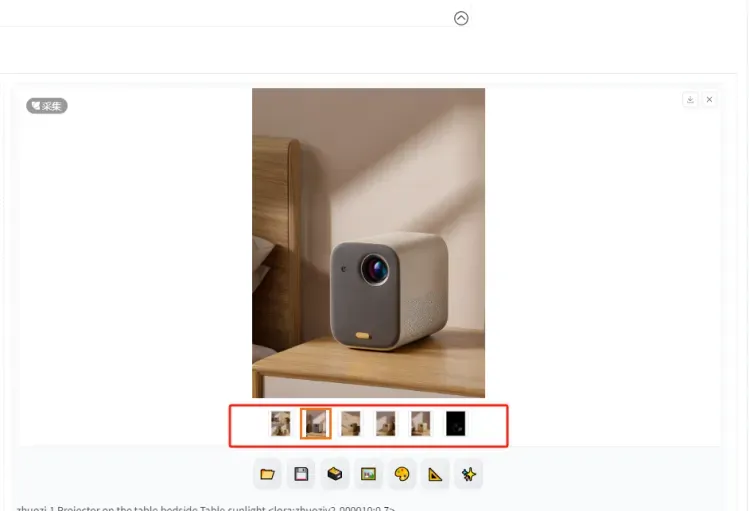Close the enlarged image preview
750x511 pixels.
coord(709,100)
